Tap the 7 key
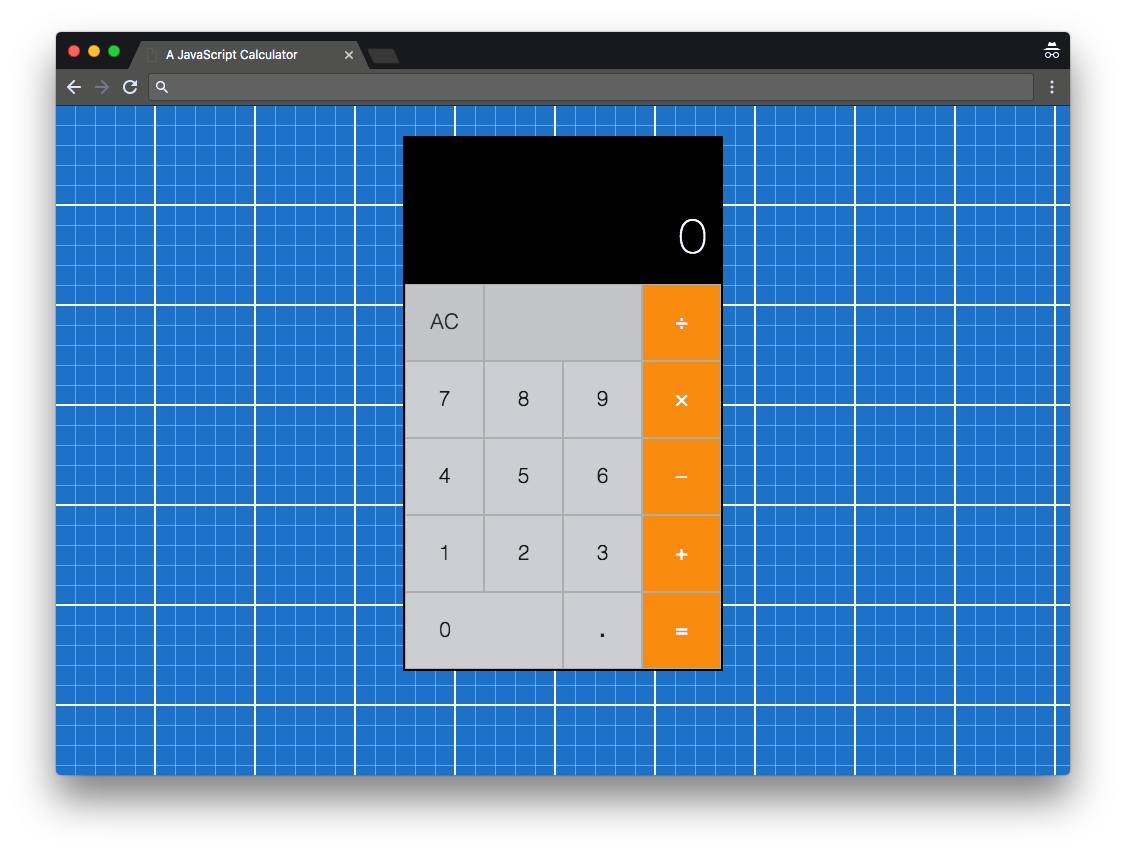The image size is (1126, 855). (445, 399)
